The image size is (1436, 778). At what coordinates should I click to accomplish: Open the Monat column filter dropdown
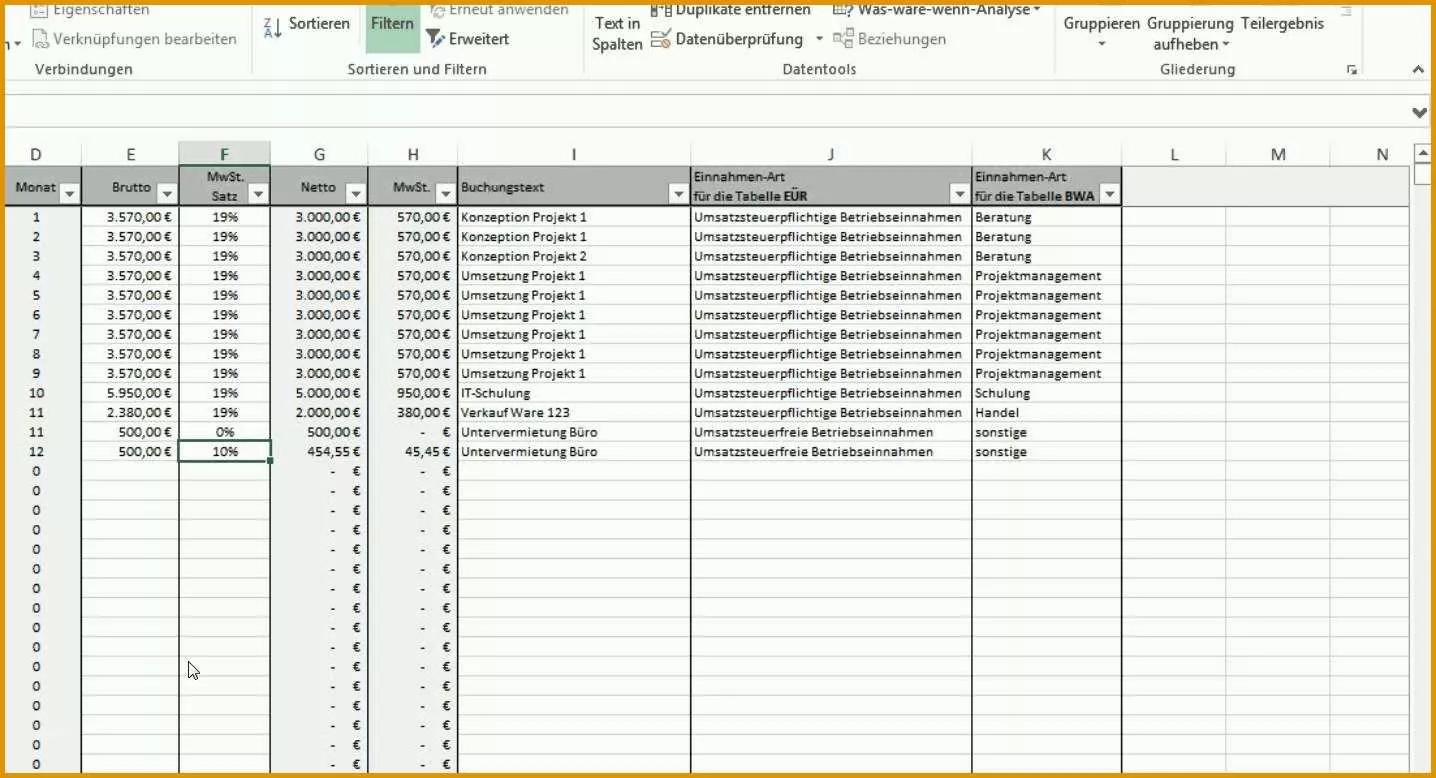pos(69,194)
